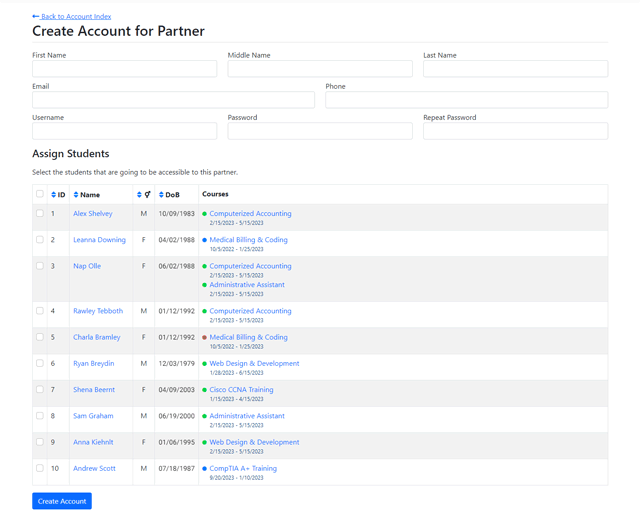Open Anna Kiehnlt student link

tap(93, 442)
